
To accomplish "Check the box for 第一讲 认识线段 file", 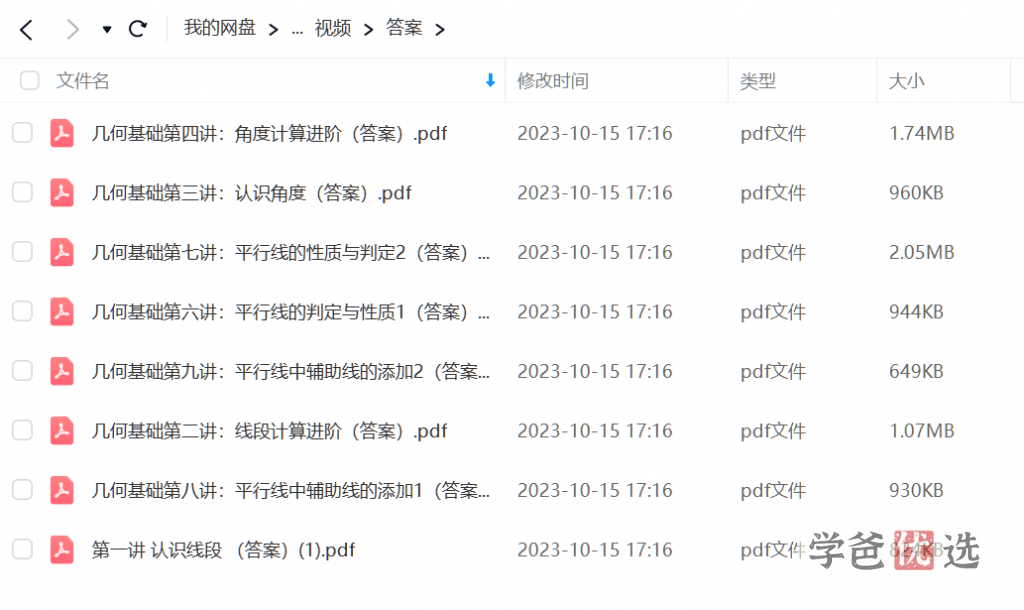I will pos(22,549).
